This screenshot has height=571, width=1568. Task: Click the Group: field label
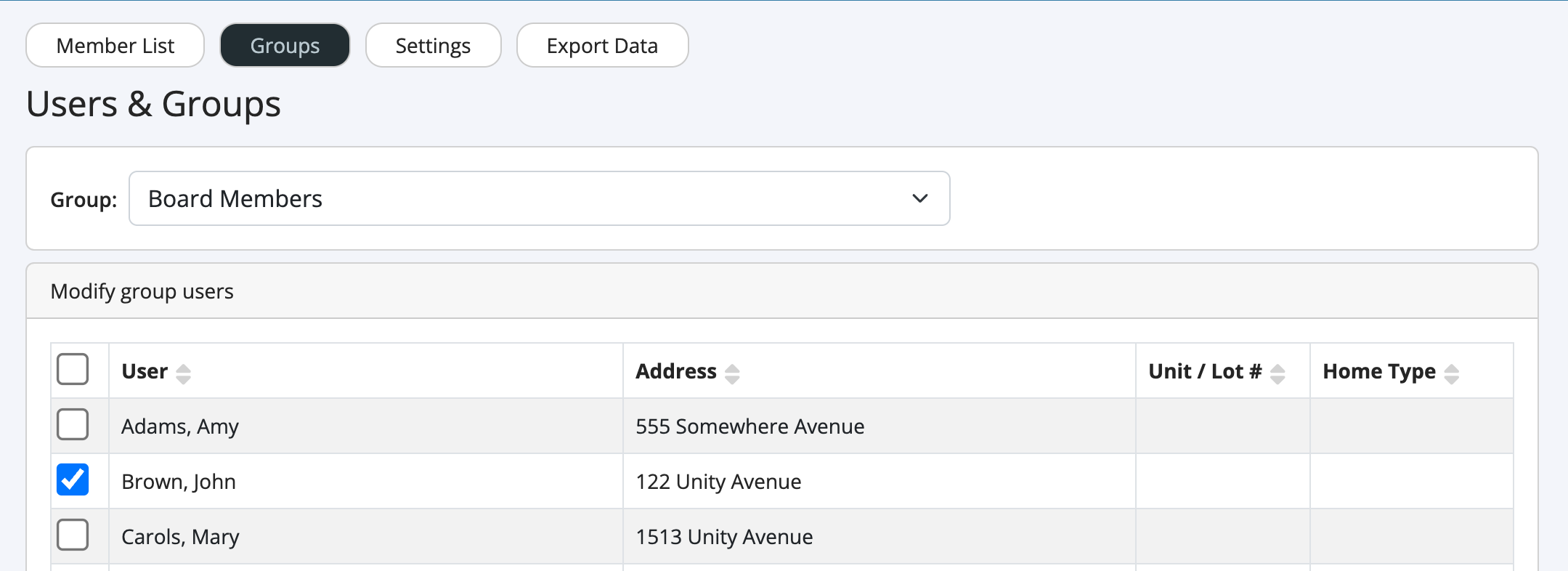point(84,200)
